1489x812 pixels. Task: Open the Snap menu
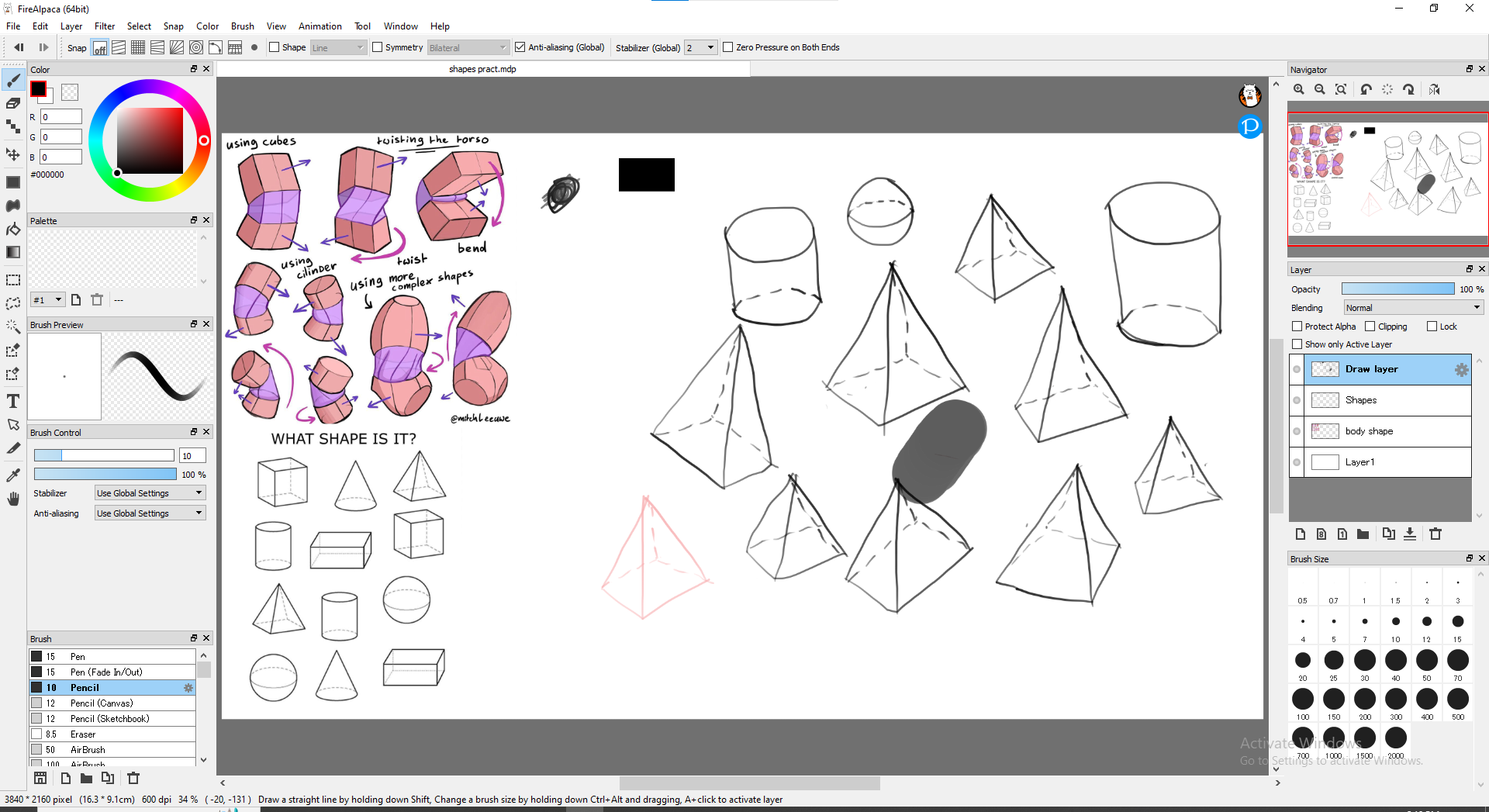(x=174, y=26)
